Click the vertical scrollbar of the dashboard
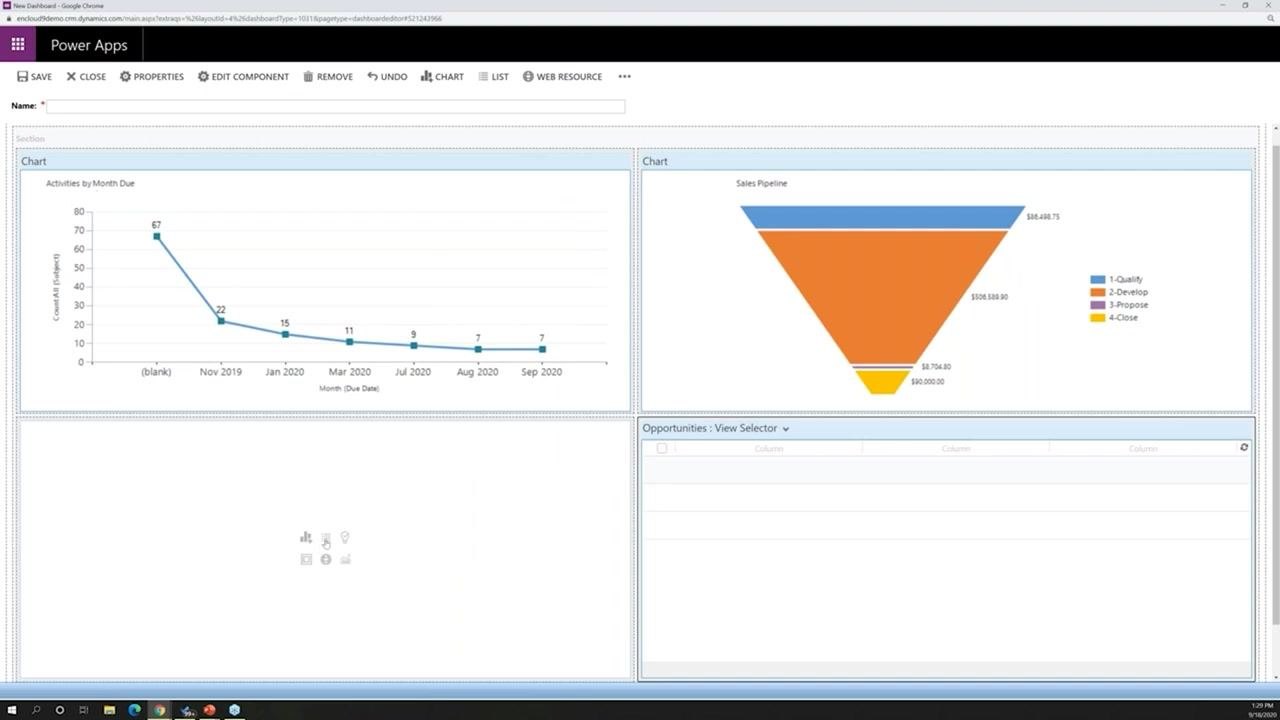The image size is (1280, 720). tap(1274, 385)
